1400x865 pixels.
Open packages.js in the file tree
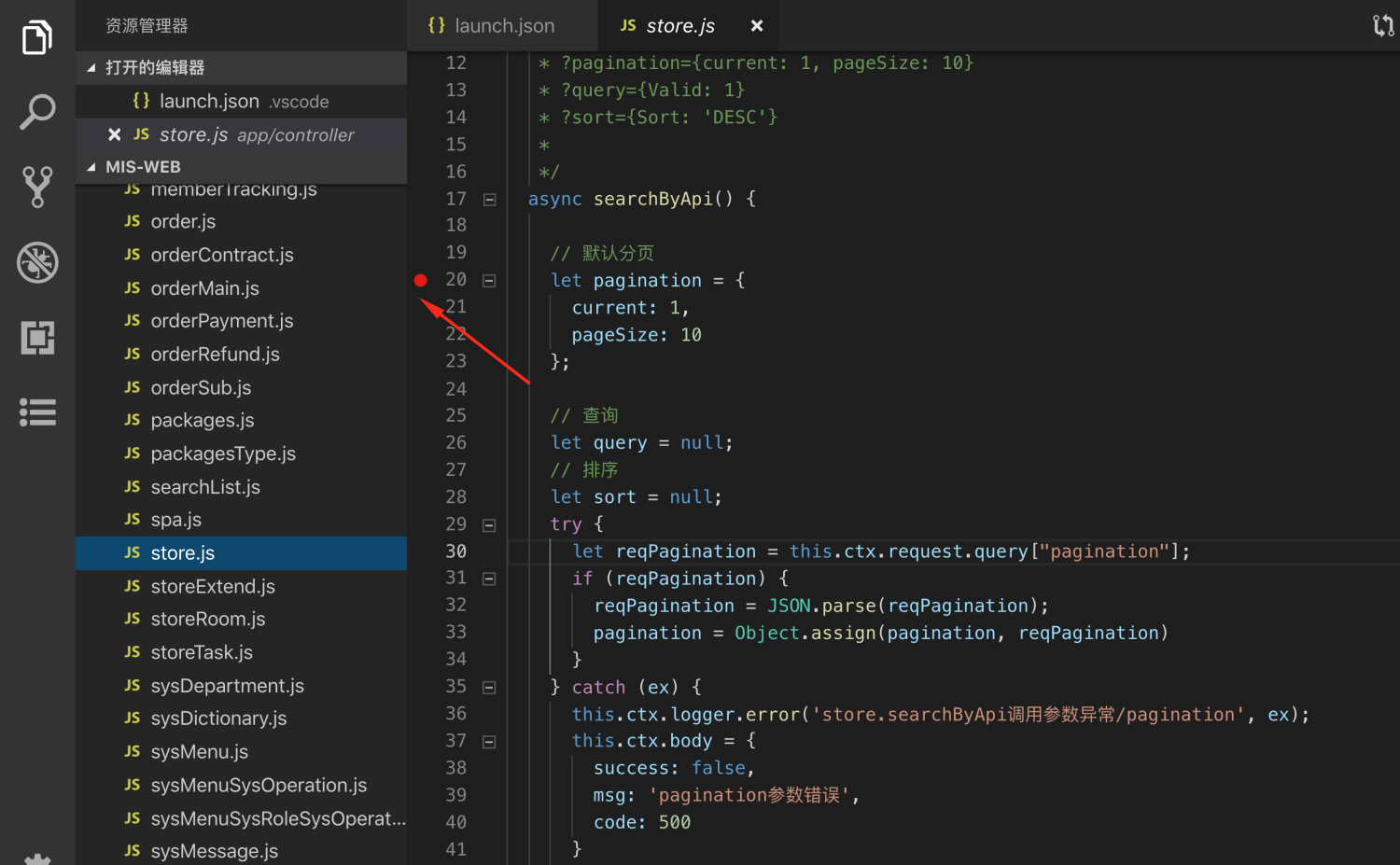(241, 421)
